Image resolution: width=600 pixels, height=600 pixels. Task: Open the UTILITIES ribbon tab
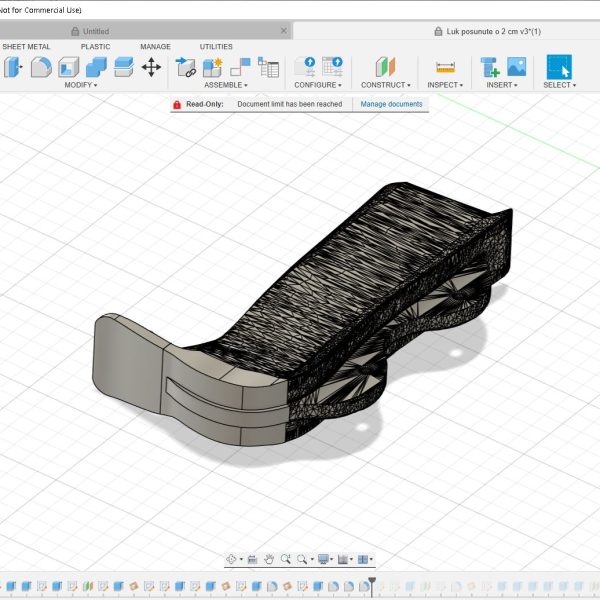click(216, 47)
